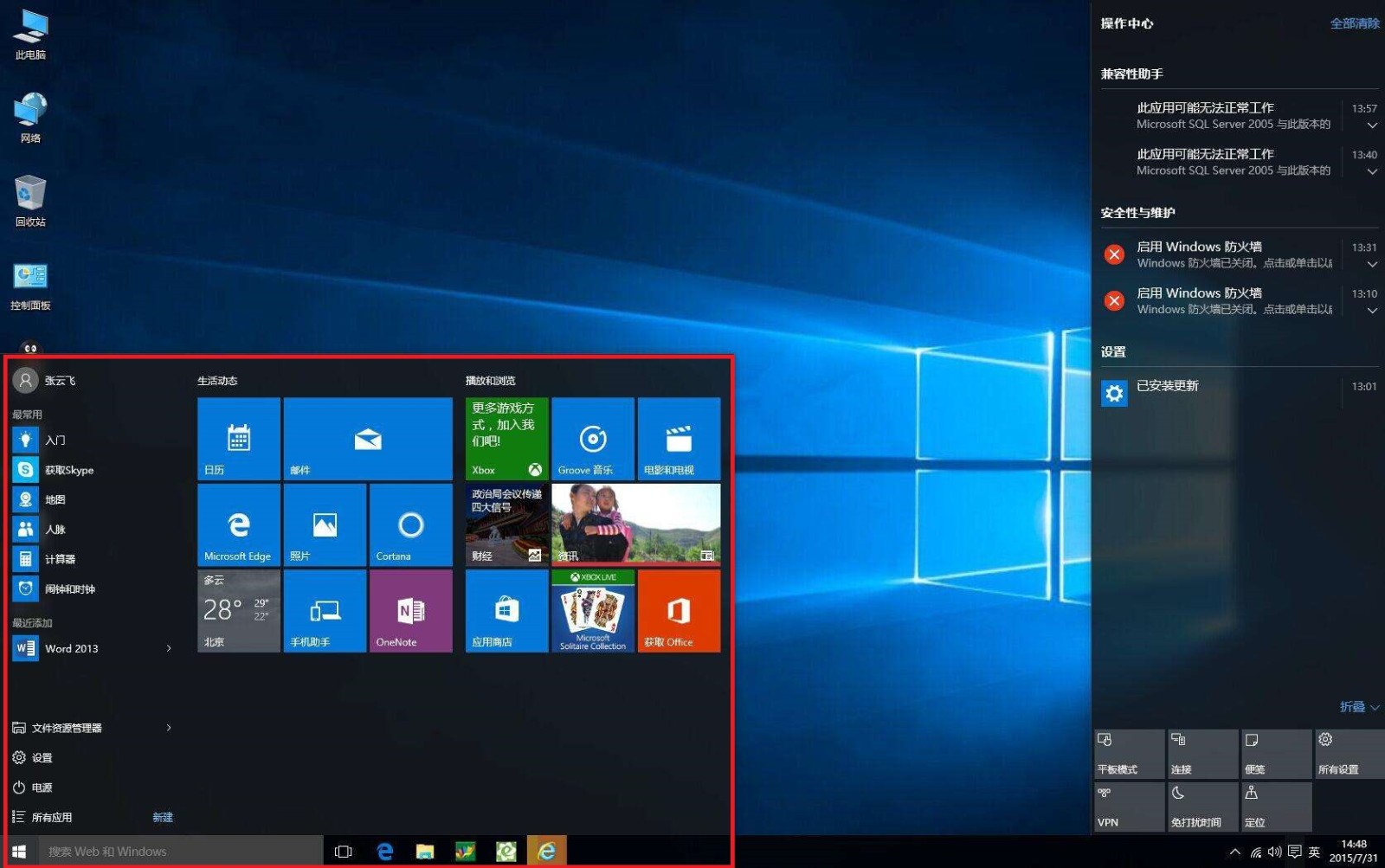This screenshot has height=868, width=1385.
Task: Toggle 定位 location quick action
Action: [1276, 807]
